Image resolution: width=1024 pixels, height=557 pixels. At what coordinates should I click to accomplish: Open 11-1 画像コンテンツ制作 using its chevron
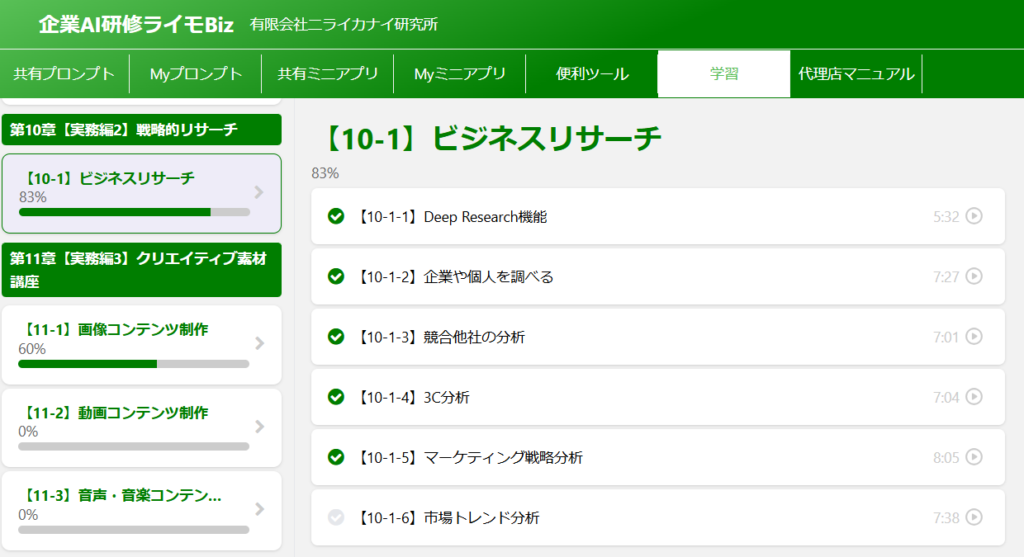(259, 344)
